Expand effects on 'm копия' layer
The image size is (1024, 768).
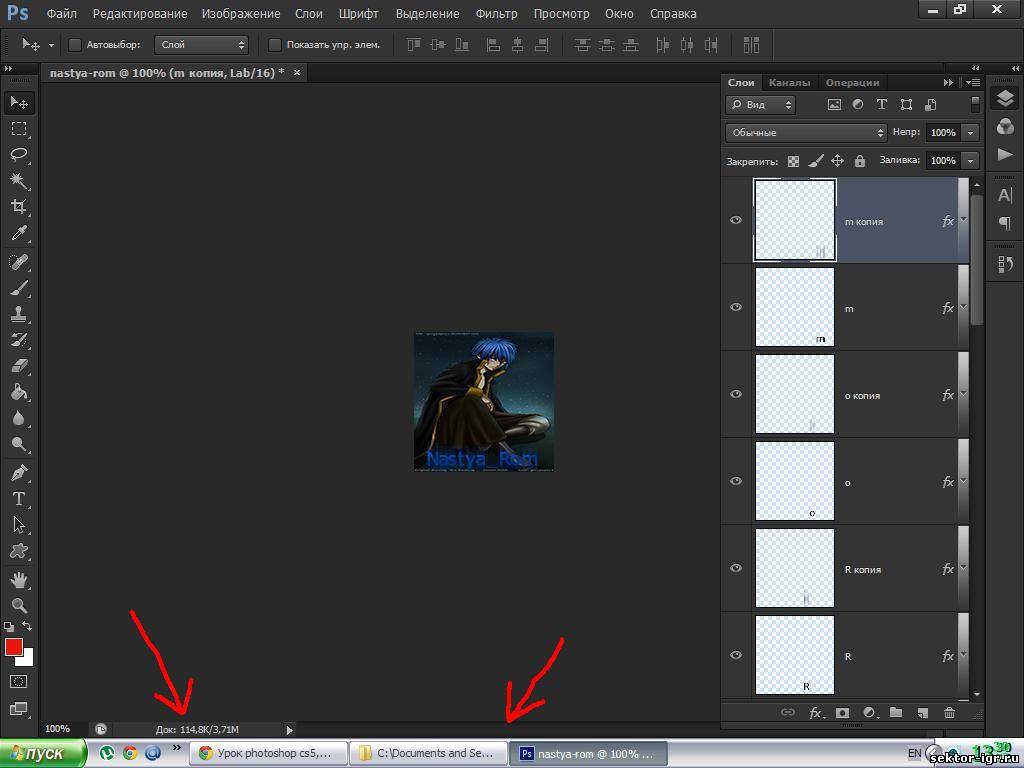pos(963,221)
